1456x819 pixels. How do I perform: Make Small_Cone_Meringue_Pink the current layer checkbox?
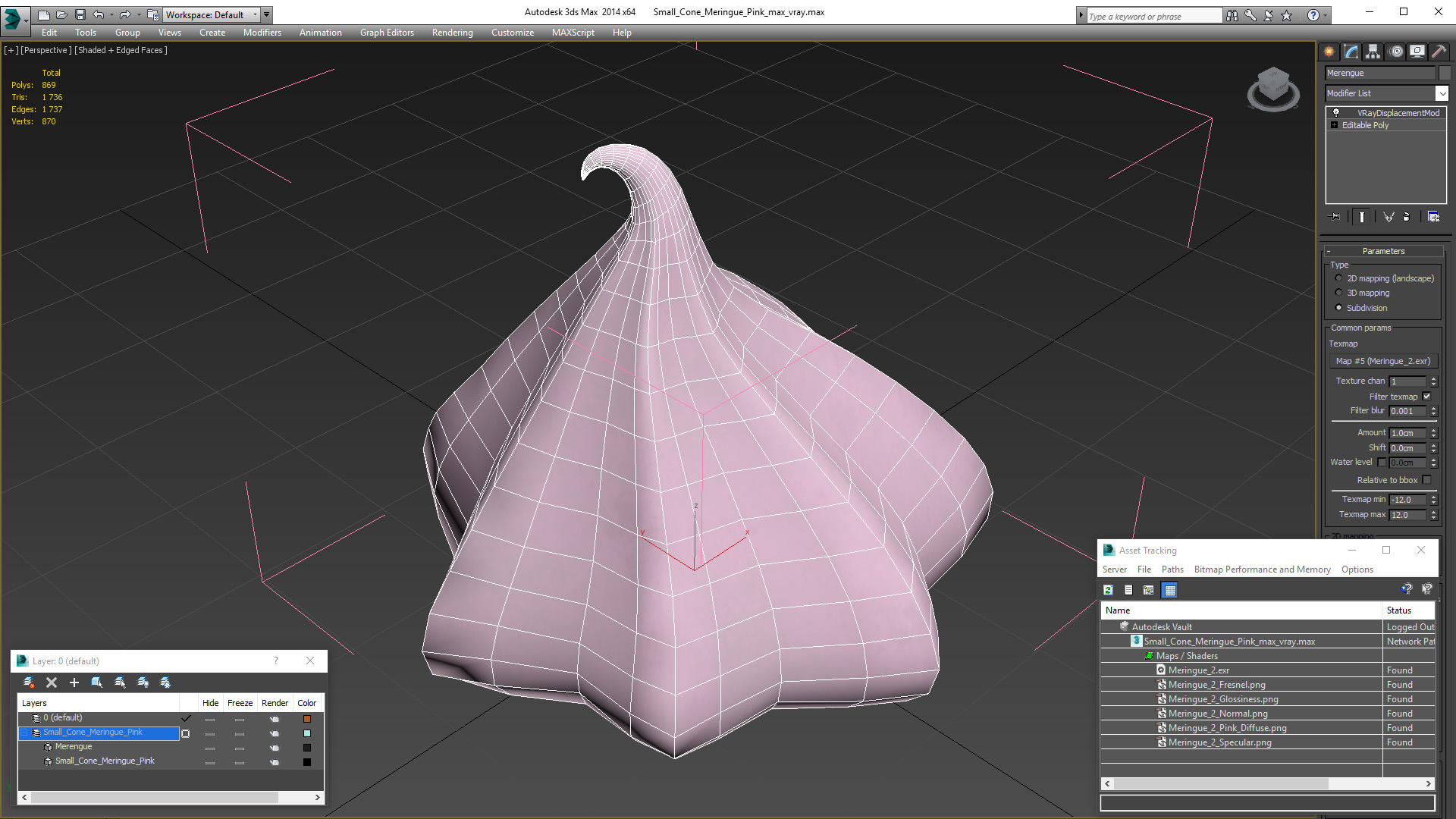[186, 733]
